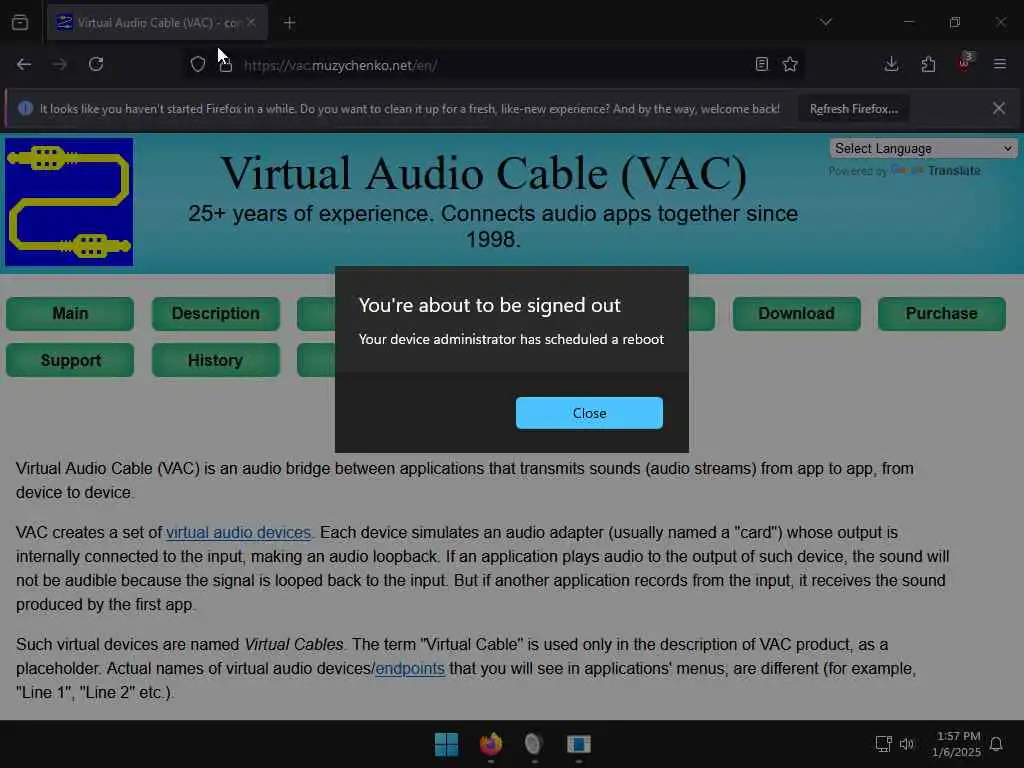1024x768 pixels.
Task: Open the Support navigation page
Action: click(70, 360)
